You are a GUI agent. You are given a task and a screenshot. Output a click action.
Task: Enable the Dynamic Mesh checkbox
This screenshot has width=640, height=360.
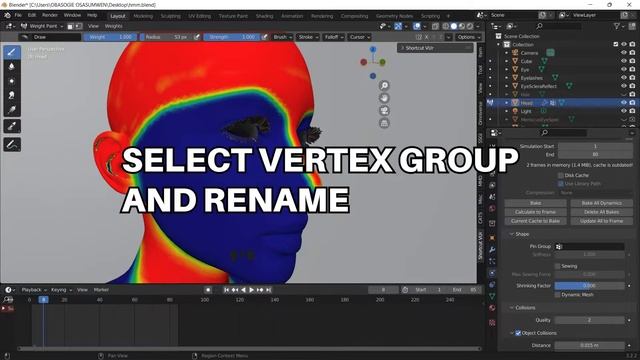click(558, 295)
